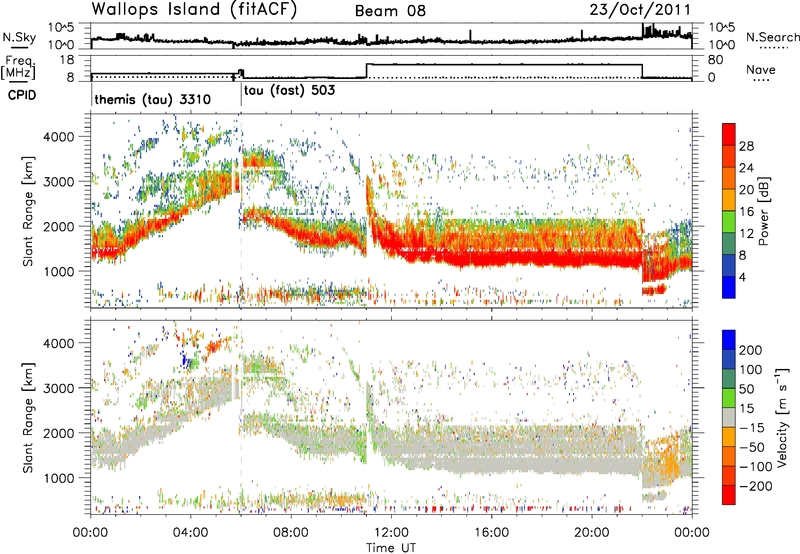
Task: Click the "Velocity [m s-1]" color bar title
Action: coord(782,417)
